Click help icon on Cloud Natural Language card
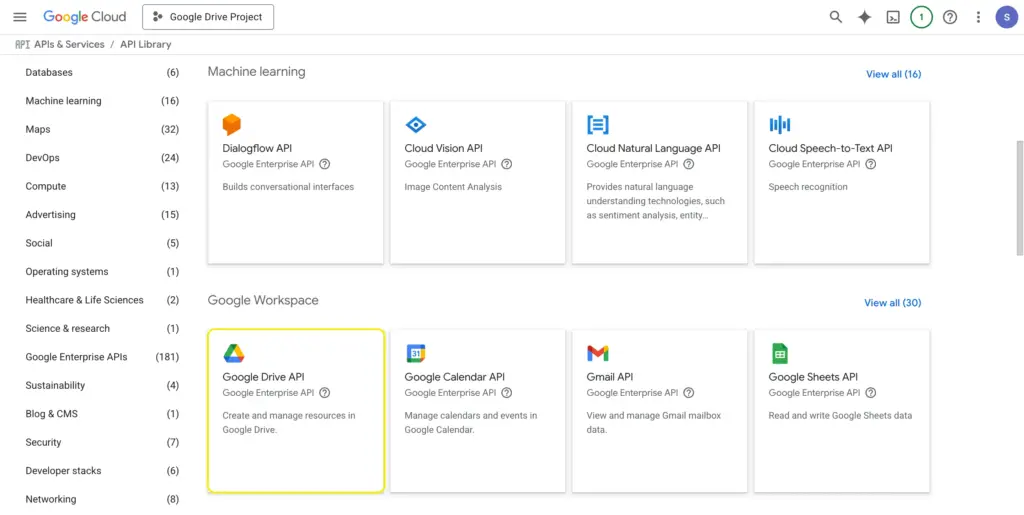 (688, 164)
